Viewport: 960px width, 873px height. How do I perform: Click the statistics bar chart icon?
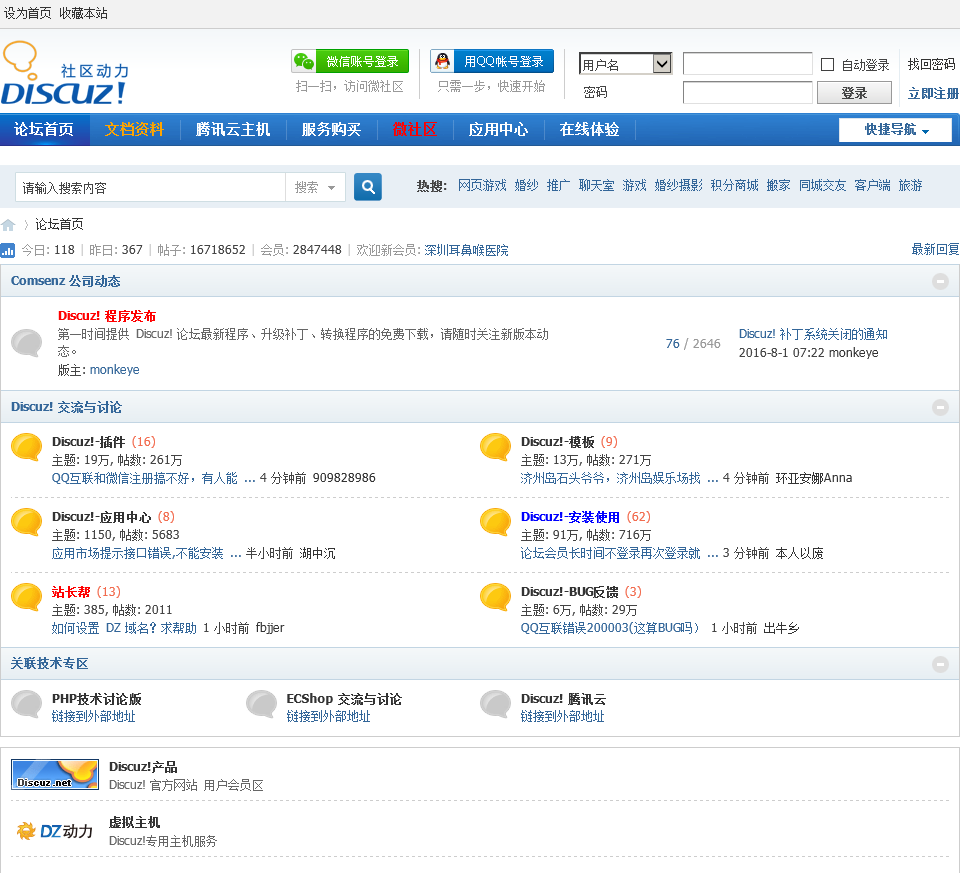[x=7, y=250]
